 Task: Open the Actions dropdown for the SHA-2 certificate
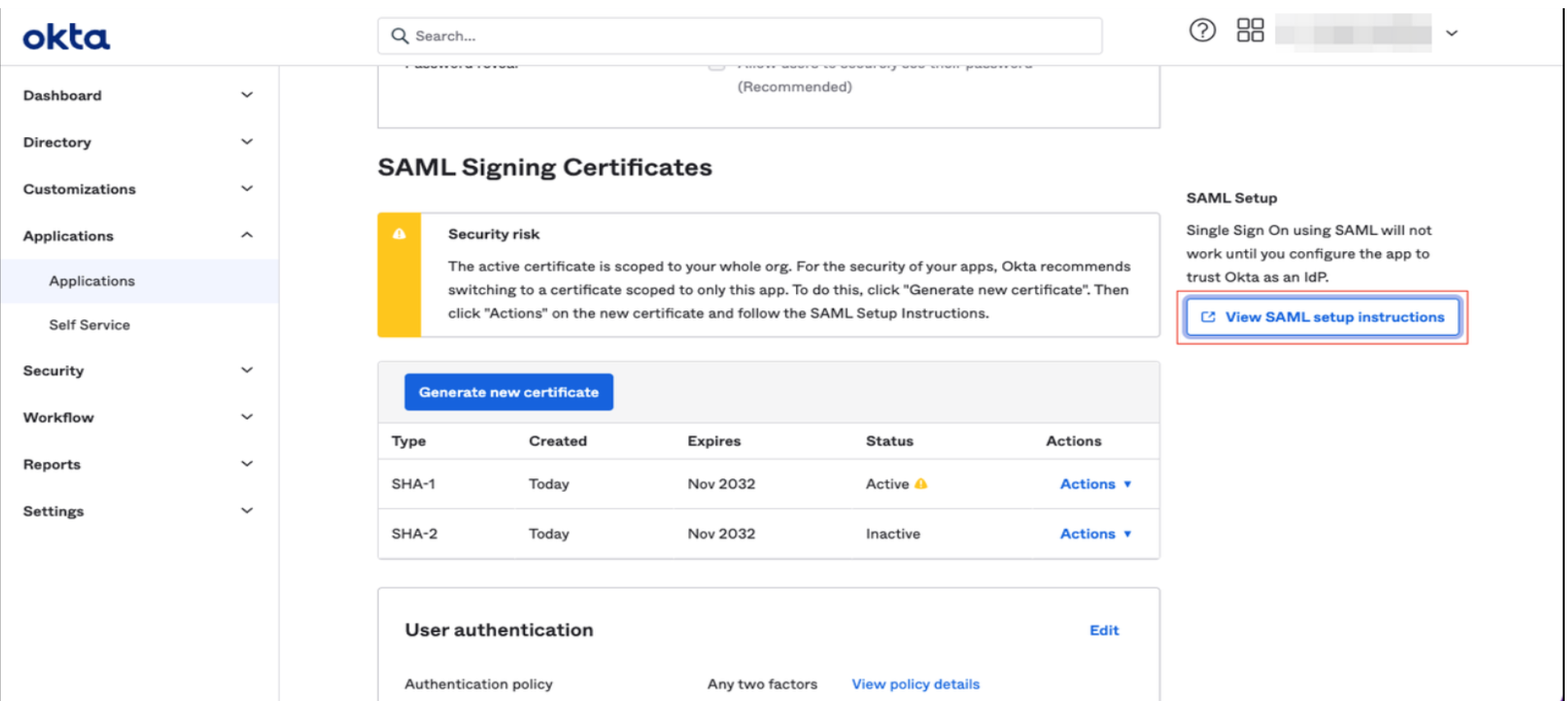coord(1095,534)
